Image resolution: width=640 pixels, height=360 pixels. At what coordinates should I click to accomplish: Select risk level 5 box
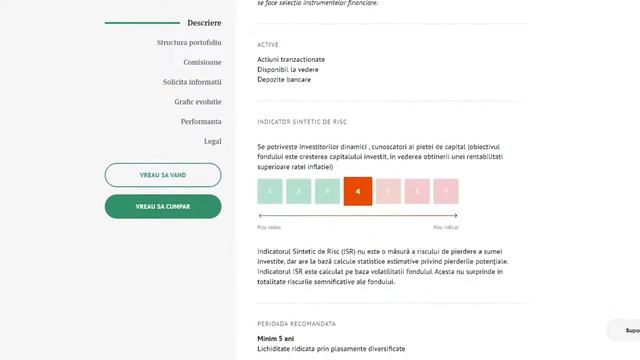388,191
